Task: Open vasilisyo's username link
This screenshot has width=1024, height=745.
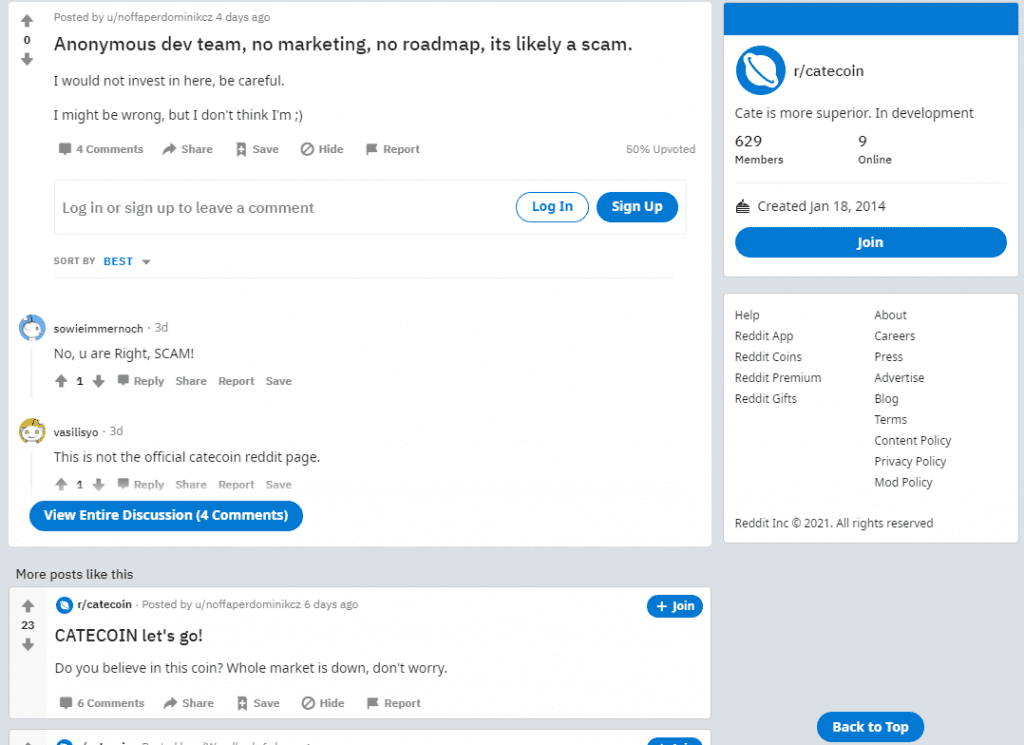Action: pos(76,432)
